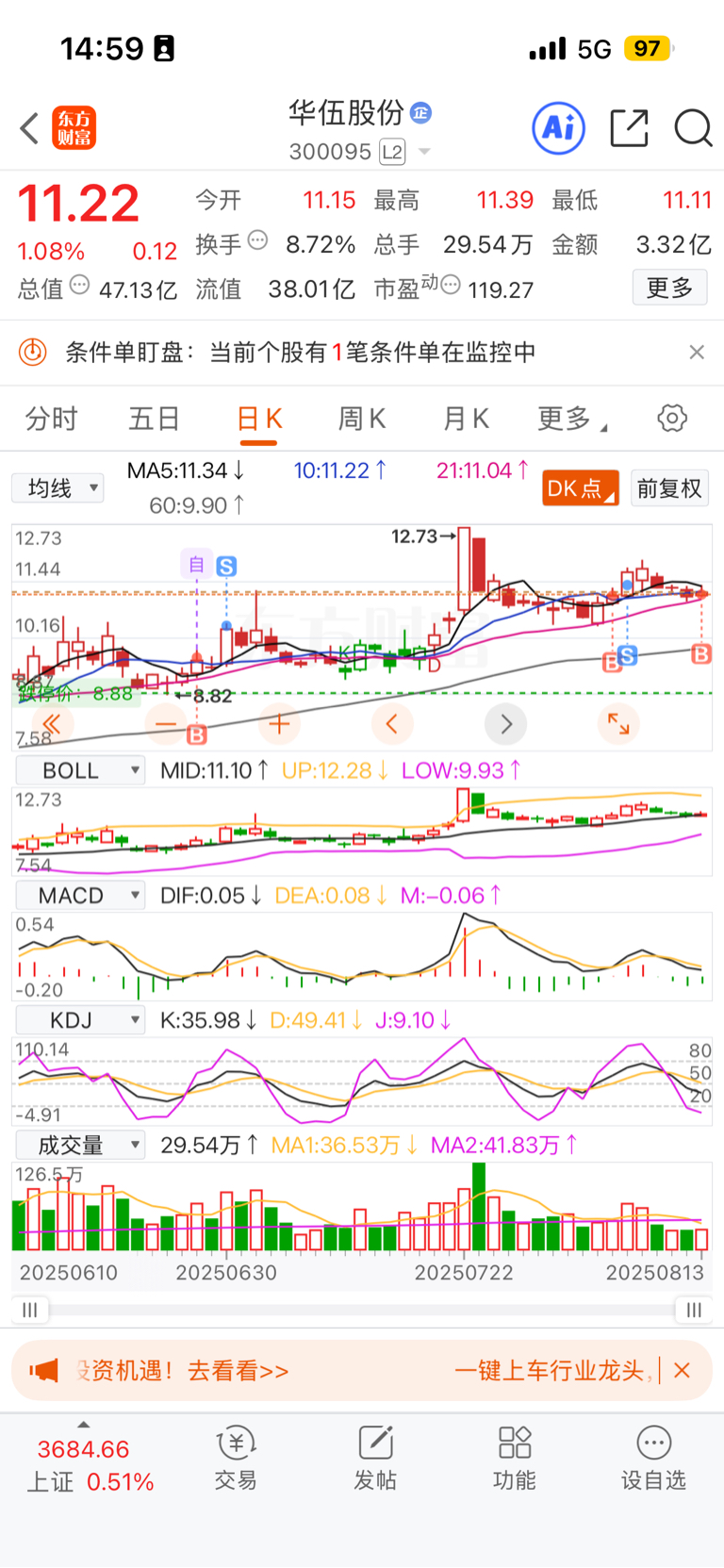
Task: Tap the current price 11.22
Action: click(78, 204)
